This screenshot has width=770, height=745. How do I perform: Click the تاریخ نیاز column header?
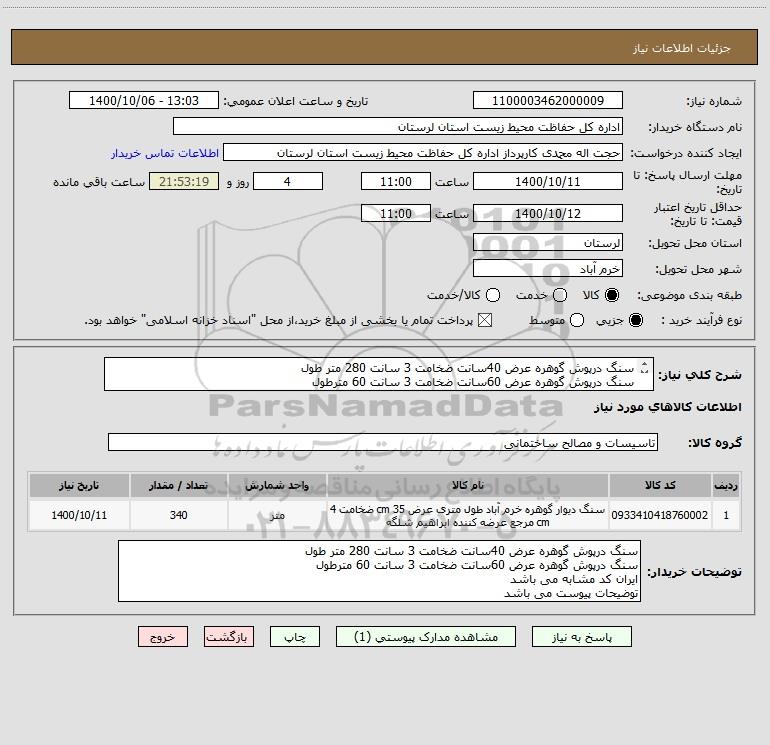pyautogui.click(x=79, y=485)
